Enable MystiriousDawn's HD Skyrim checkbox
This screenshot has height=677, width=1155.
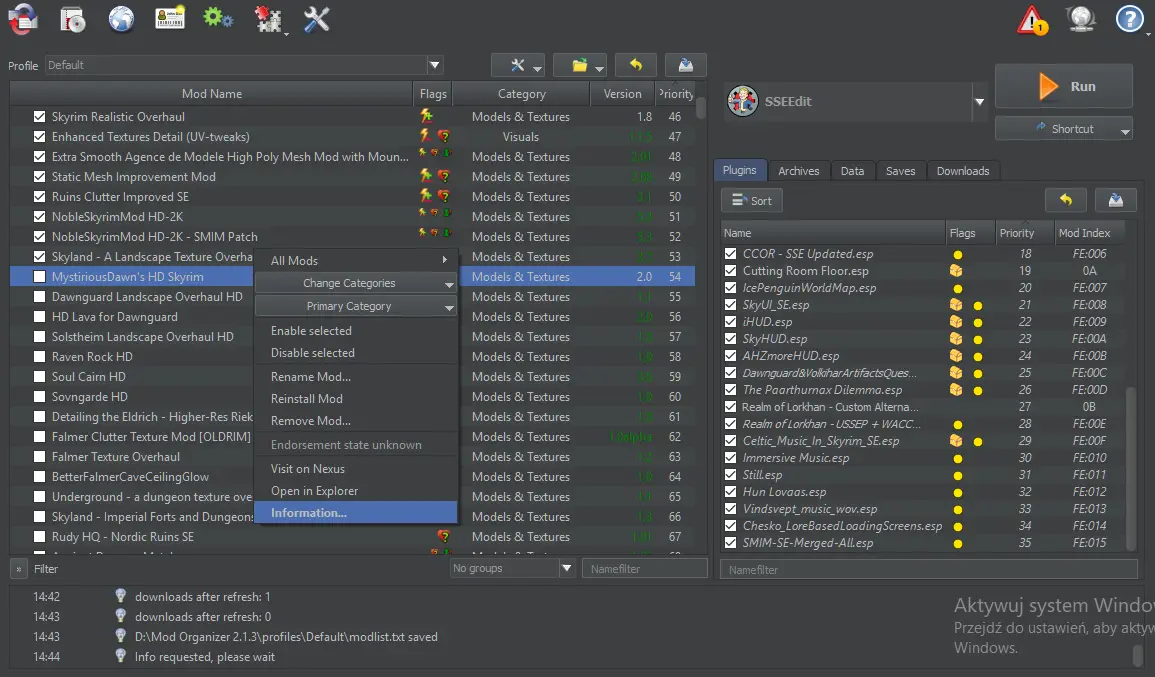[40, 276]
